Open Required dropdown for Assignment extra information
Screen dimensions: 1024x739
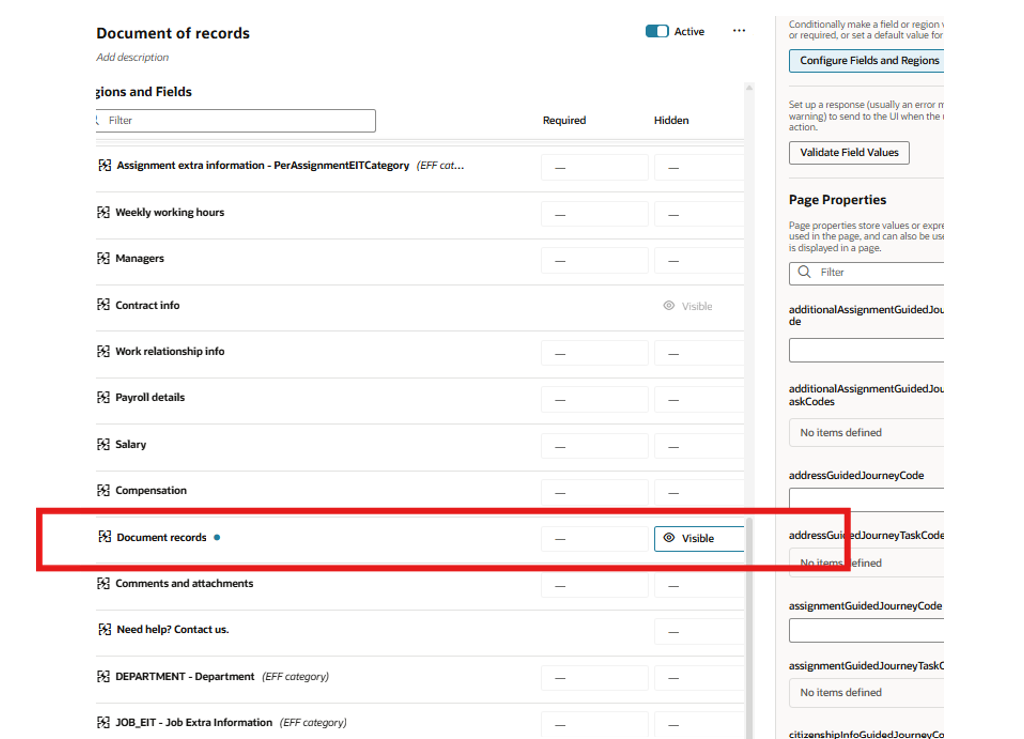point(594,168)
